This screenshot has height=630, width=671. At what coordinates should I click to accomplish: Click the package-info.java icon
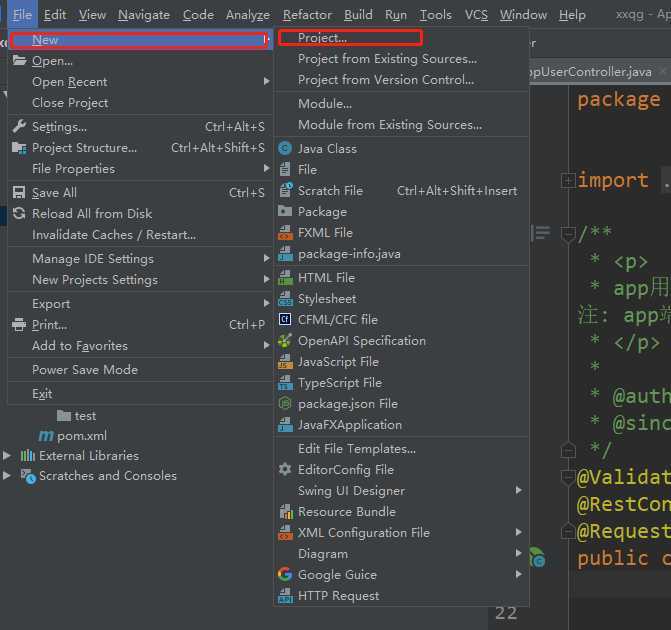coord(285,253)
